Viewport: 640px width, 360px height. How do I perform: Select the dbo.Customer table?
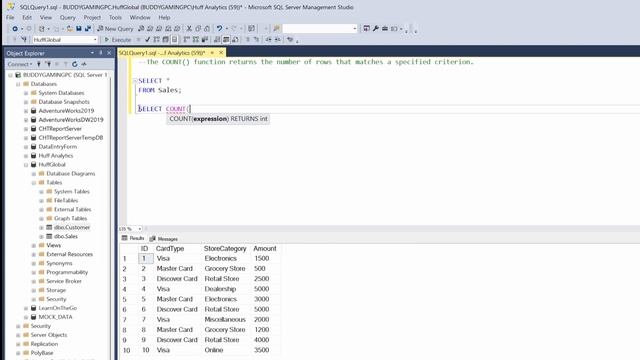[x=72, y=227]
